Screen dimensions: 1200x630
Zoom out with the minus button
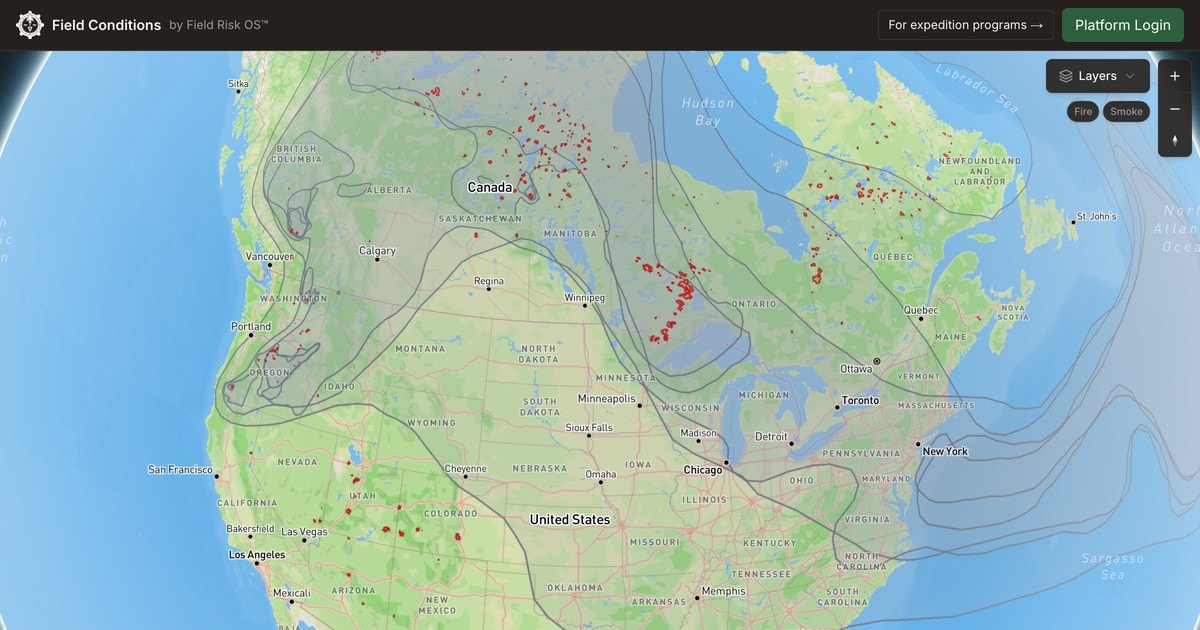pyautogui.click(x=1175, y=108)
